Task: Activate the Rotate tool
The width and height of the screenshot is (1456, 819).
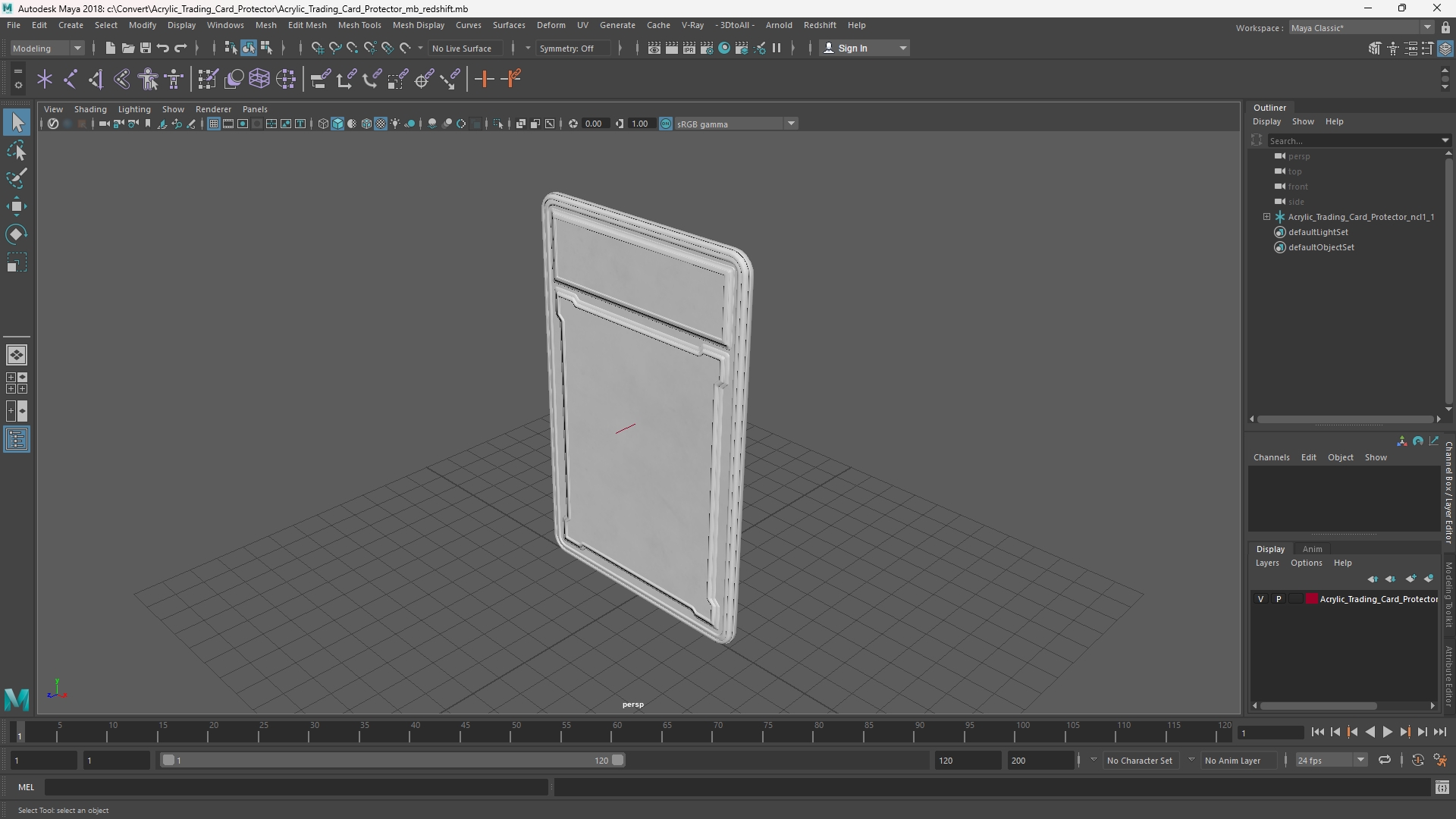Action: point(17,234)
